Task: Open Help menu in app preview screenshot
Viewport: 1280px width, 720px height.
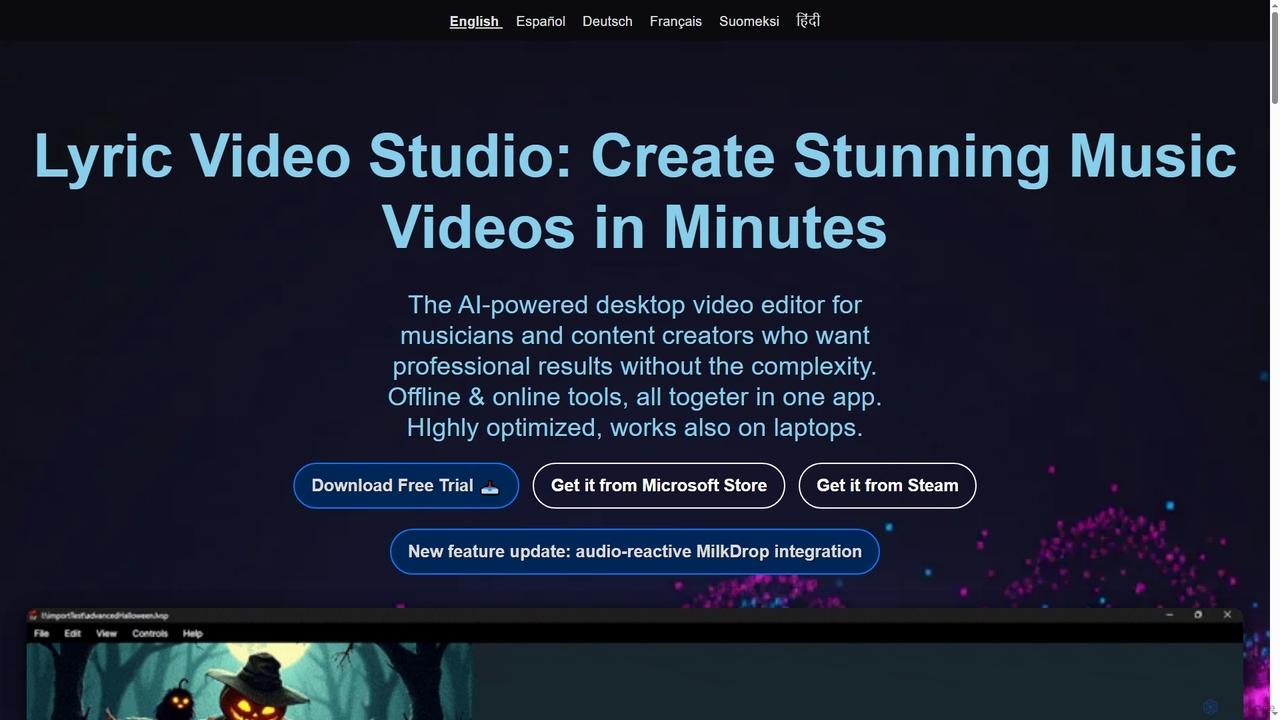Action: tap(193, 633)
